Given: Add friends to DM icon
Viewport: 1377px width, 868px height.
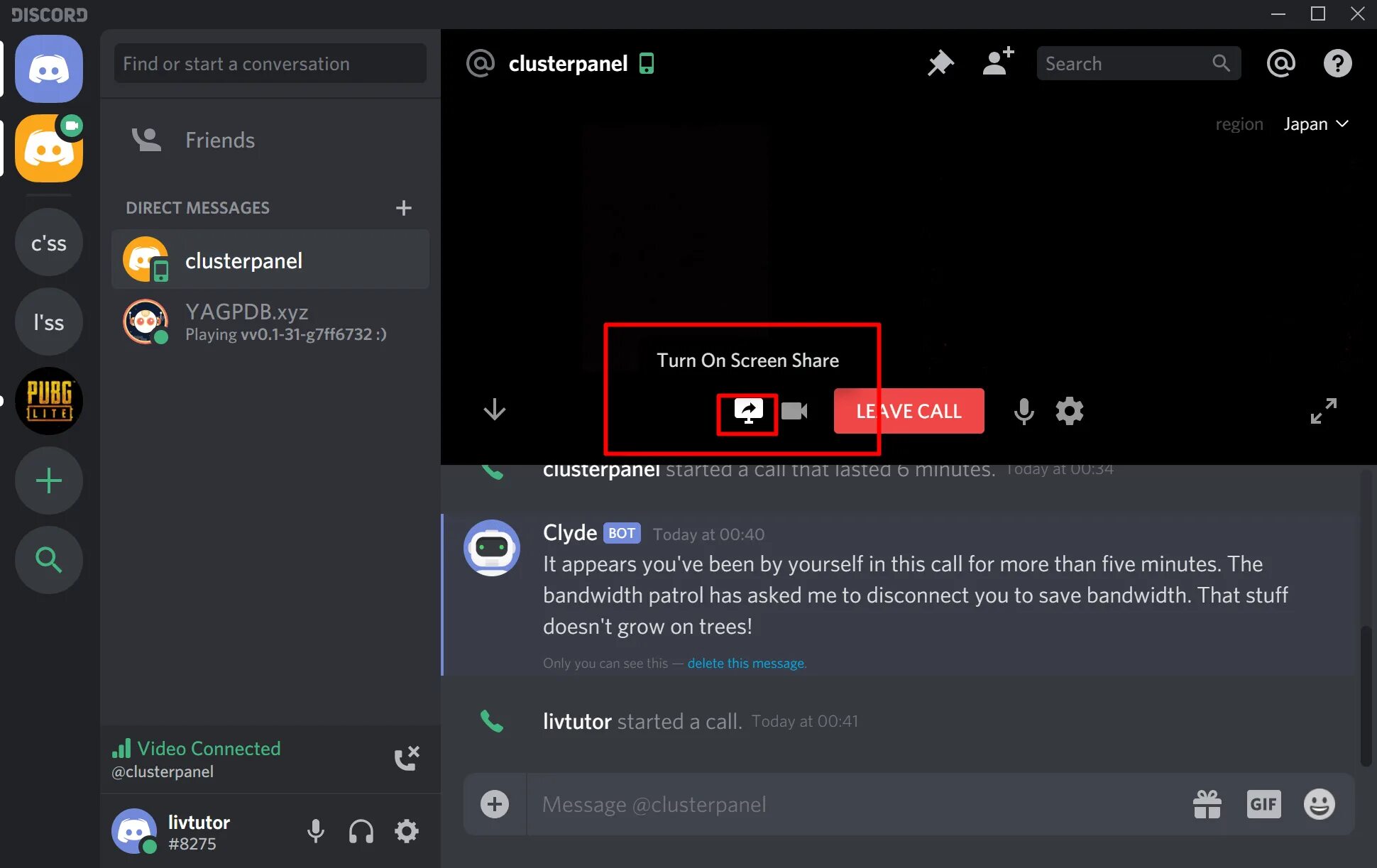Looking at the screenshot, I should click(x=997, y=63).
